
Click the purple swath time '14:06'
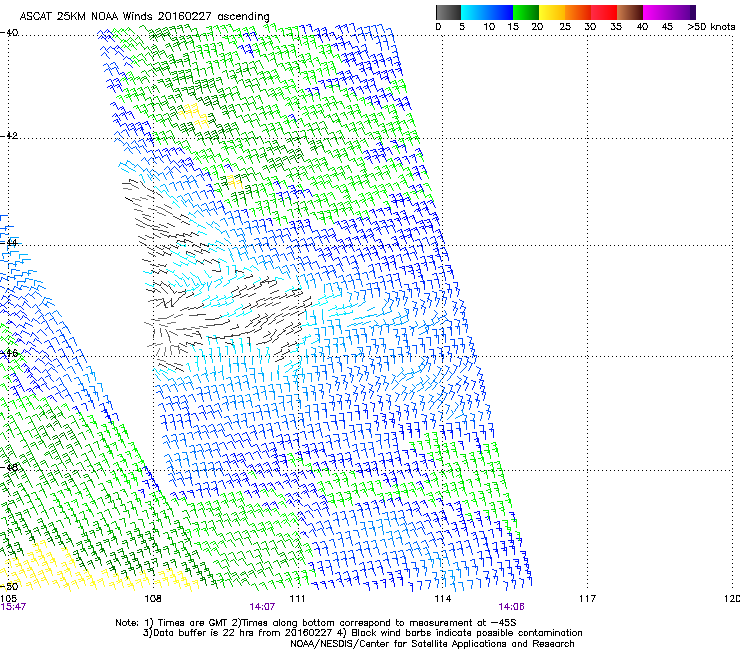click(512, 607)
